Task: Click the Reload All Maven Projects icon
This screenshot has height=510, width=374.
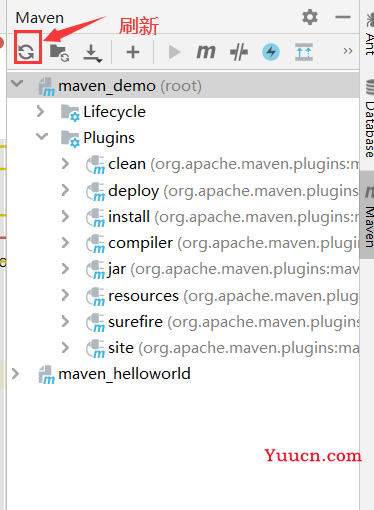Action: point(26,52)
